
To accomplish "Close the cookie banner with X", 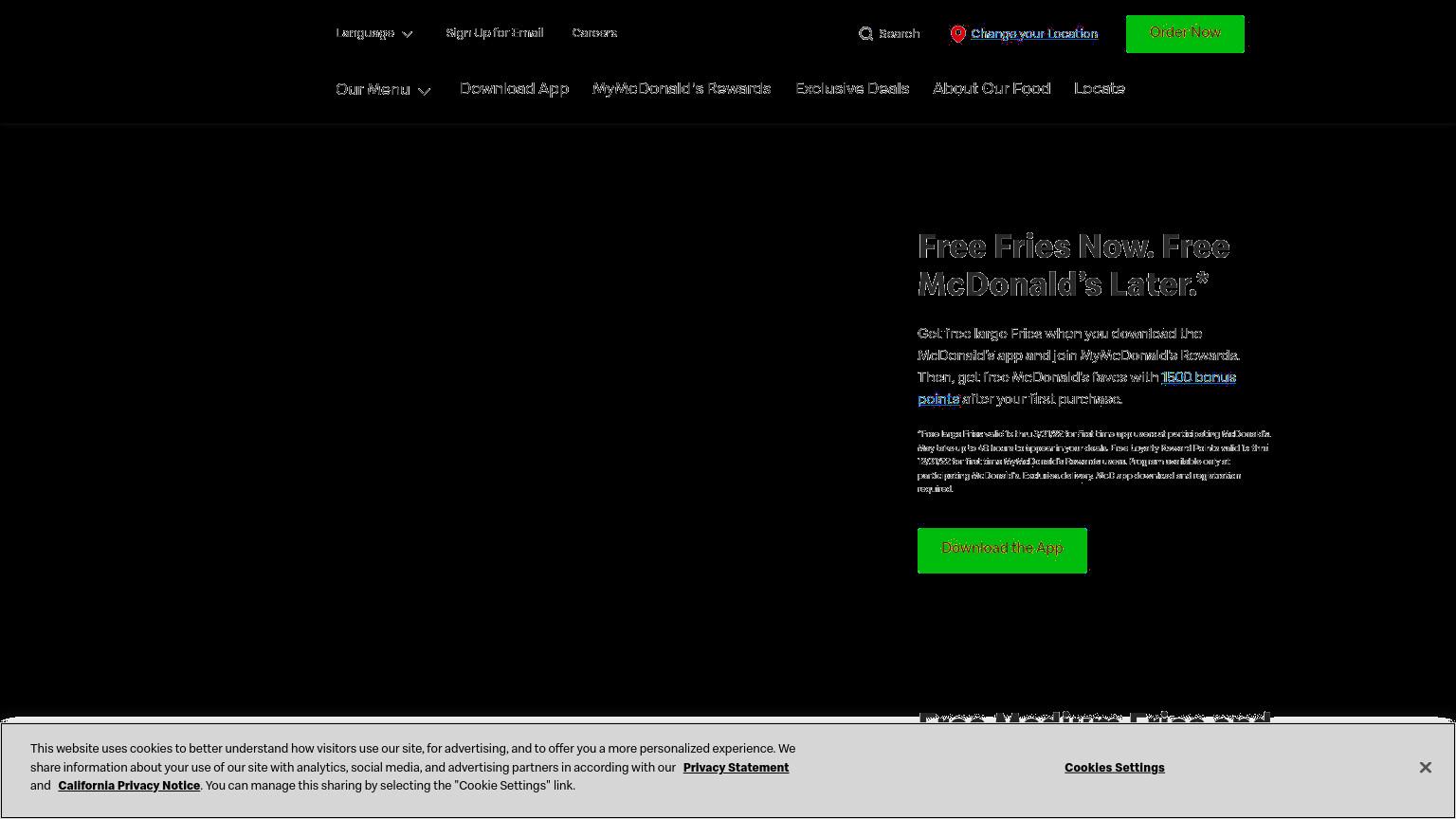I will 1425,768.
